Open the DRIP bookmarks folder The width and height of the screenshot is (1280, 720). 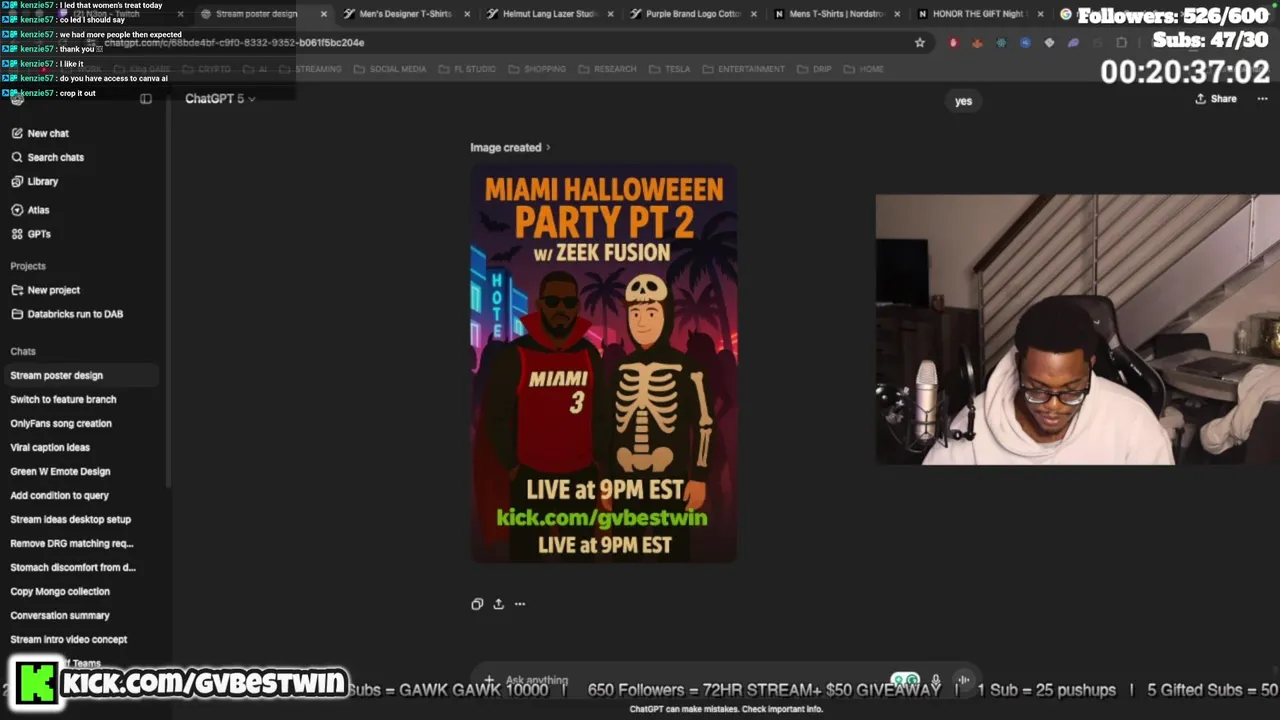coord(815,69)
